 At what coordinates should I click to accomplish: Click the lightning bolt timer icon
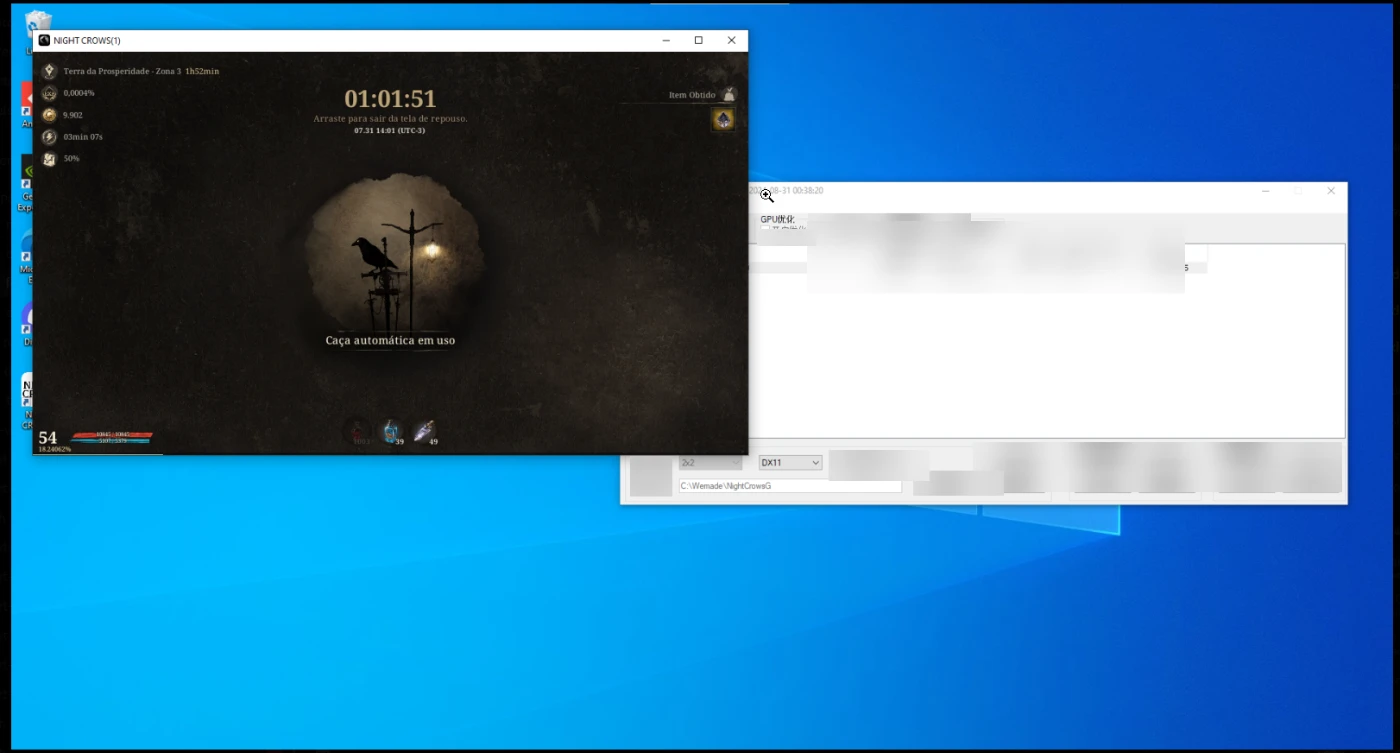pyautogui.click(x=49, y=137)
